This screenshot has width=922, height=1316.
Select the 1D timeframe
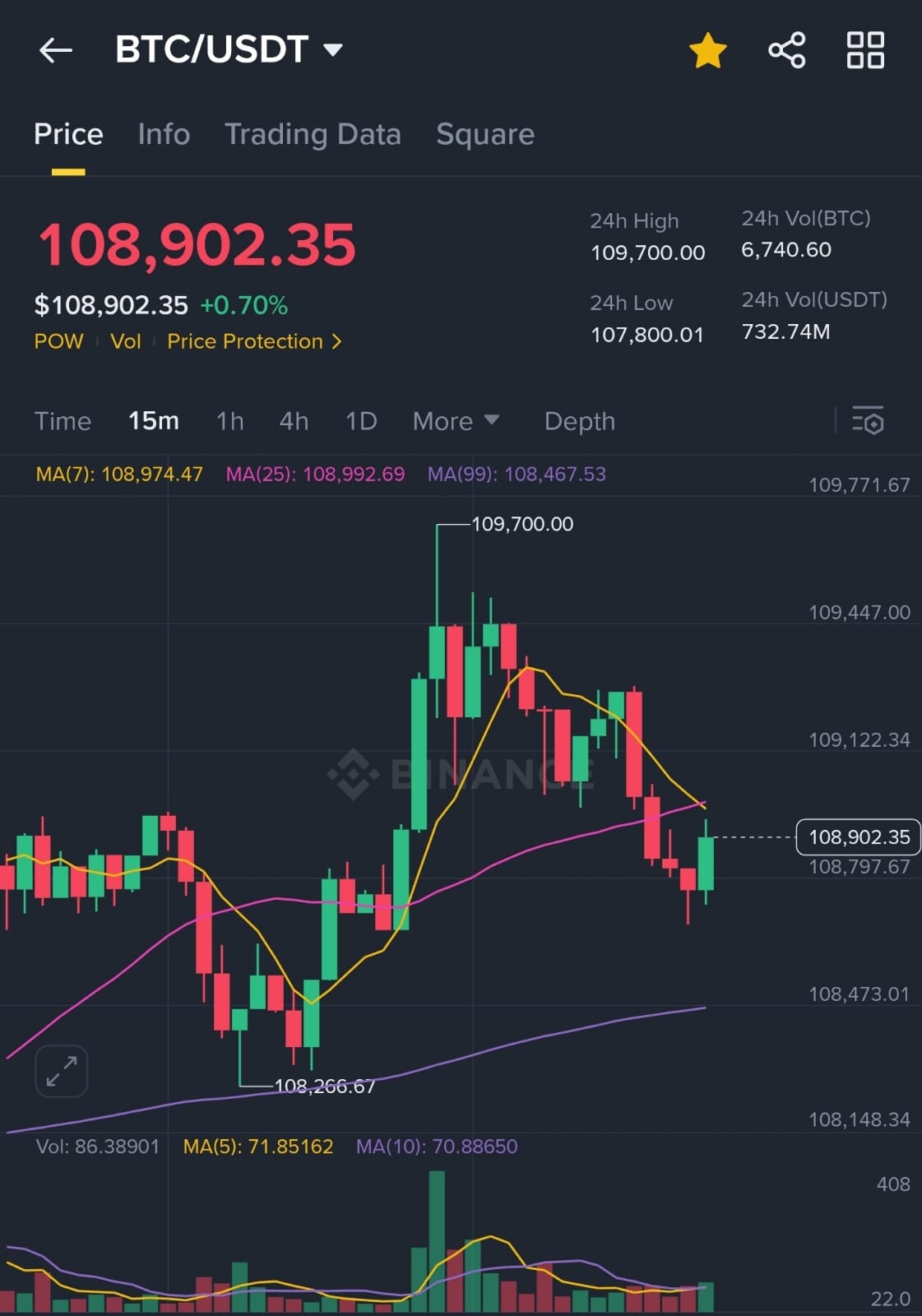coord(361,421)
